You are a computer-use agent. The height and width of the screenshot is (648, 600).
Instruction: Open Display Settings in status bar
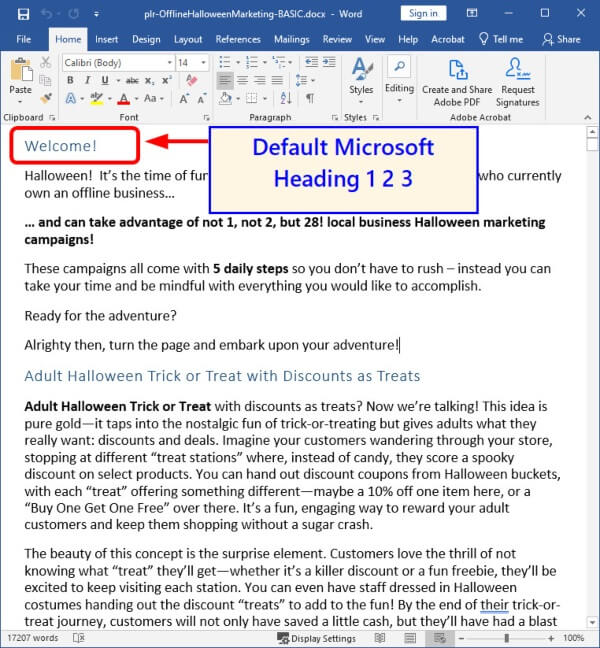tap(317, 638)
